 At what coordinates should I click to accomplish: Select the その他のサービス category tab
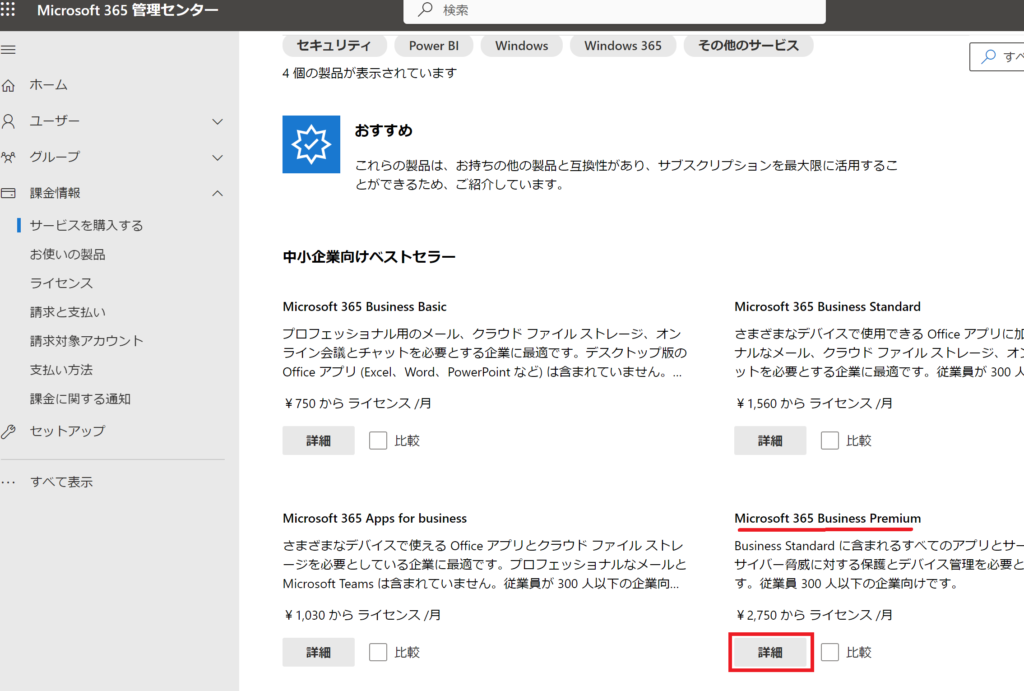[748, 46]
